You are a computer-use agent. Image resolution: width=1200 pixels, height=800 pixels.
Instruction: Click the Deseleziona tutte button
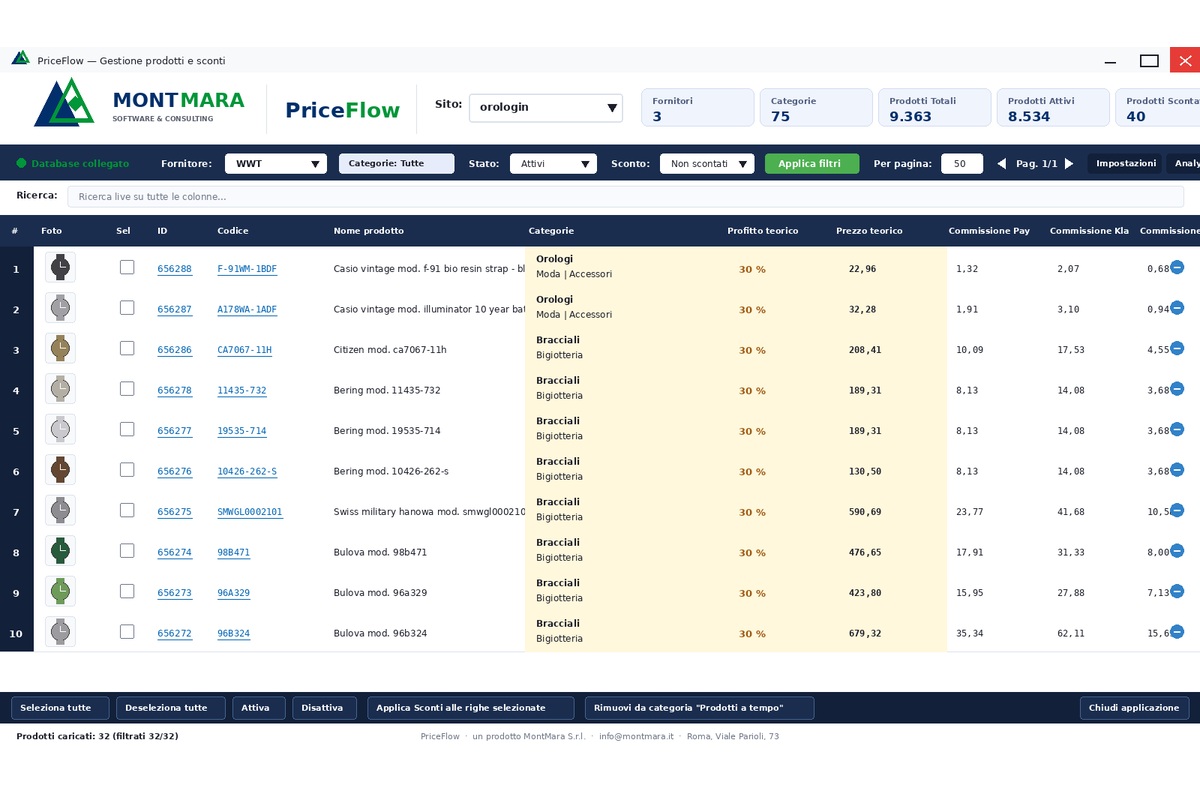tap(171, 708)
